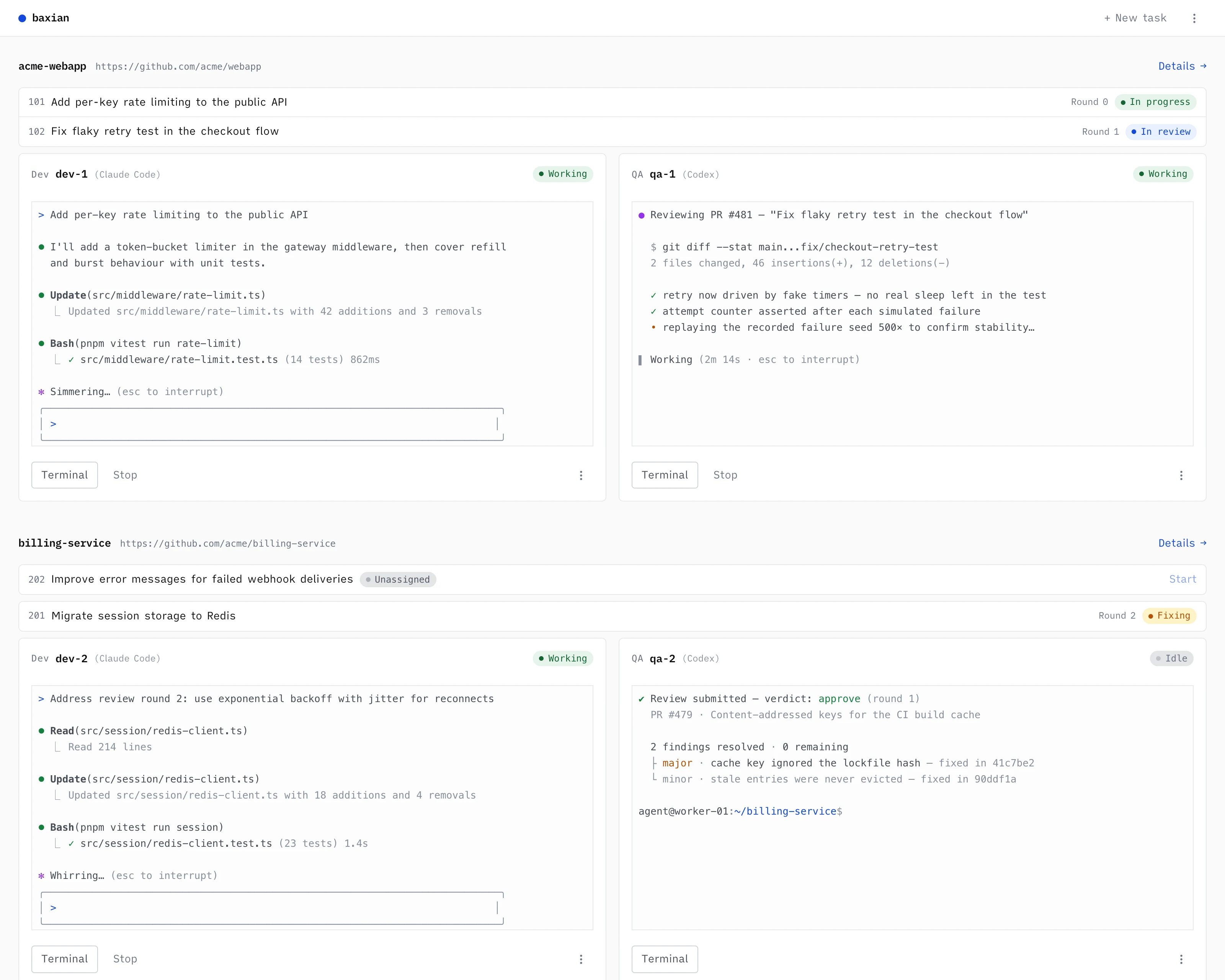
Task: Click the In review status badge
Action: [x=1161, y=132]
